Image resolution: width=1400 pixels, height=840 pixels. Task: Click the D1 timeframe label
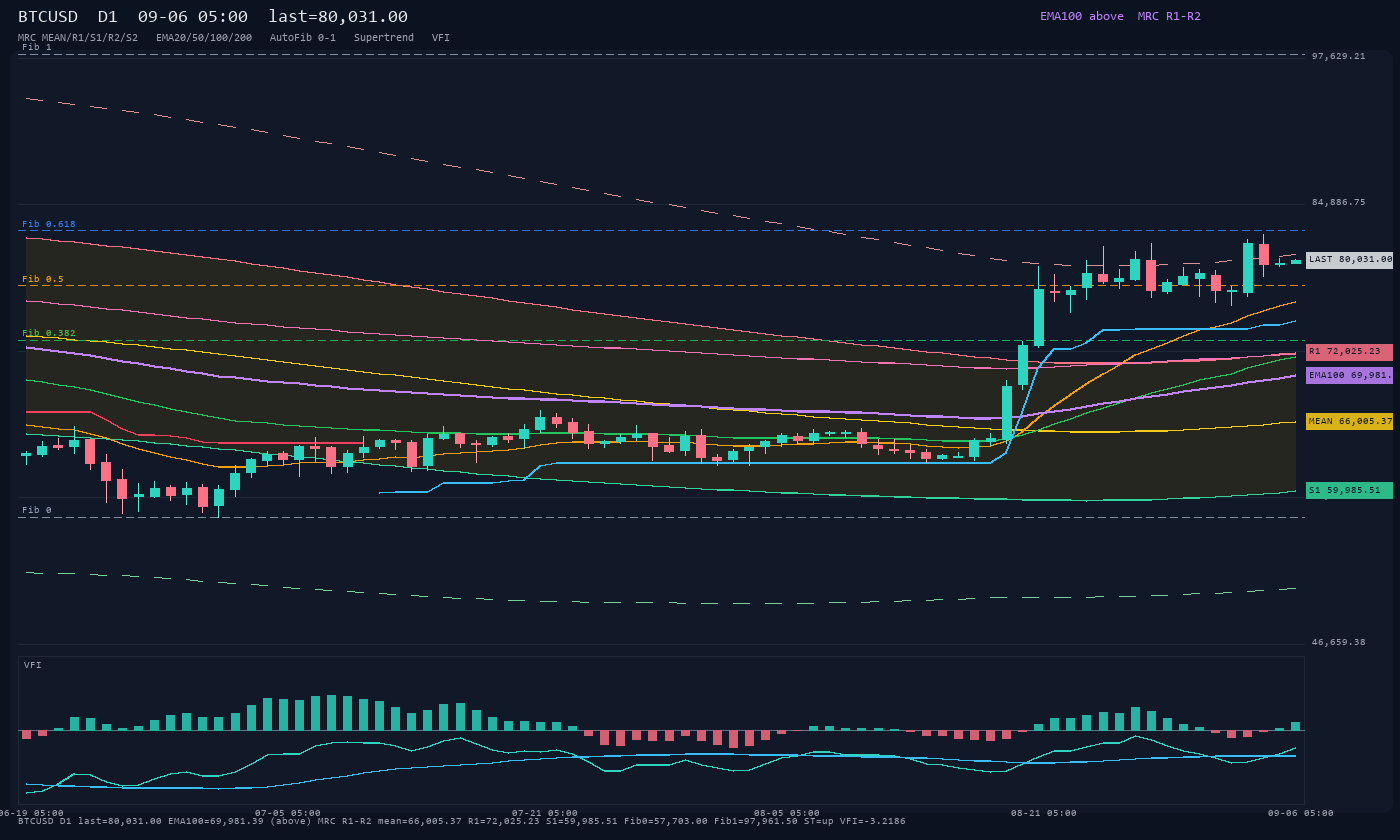pos(108,16)
